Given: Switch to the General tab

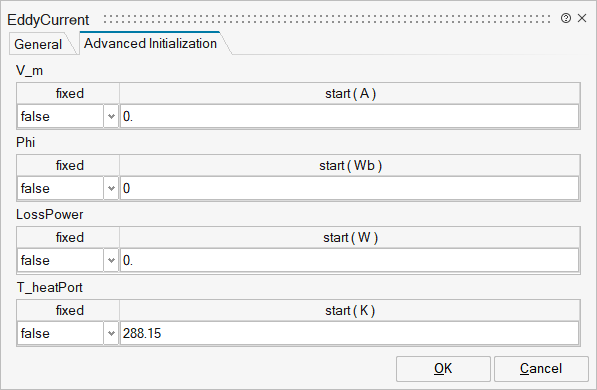Looking at the screenshot, I should coord(38,44).
